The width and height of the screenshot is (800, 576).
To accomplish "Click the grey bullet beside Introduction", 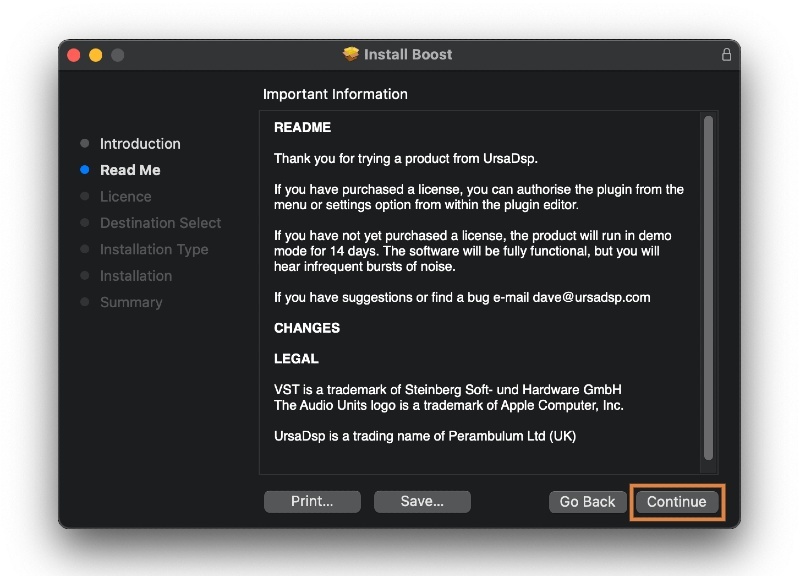I will coord(85,144).
